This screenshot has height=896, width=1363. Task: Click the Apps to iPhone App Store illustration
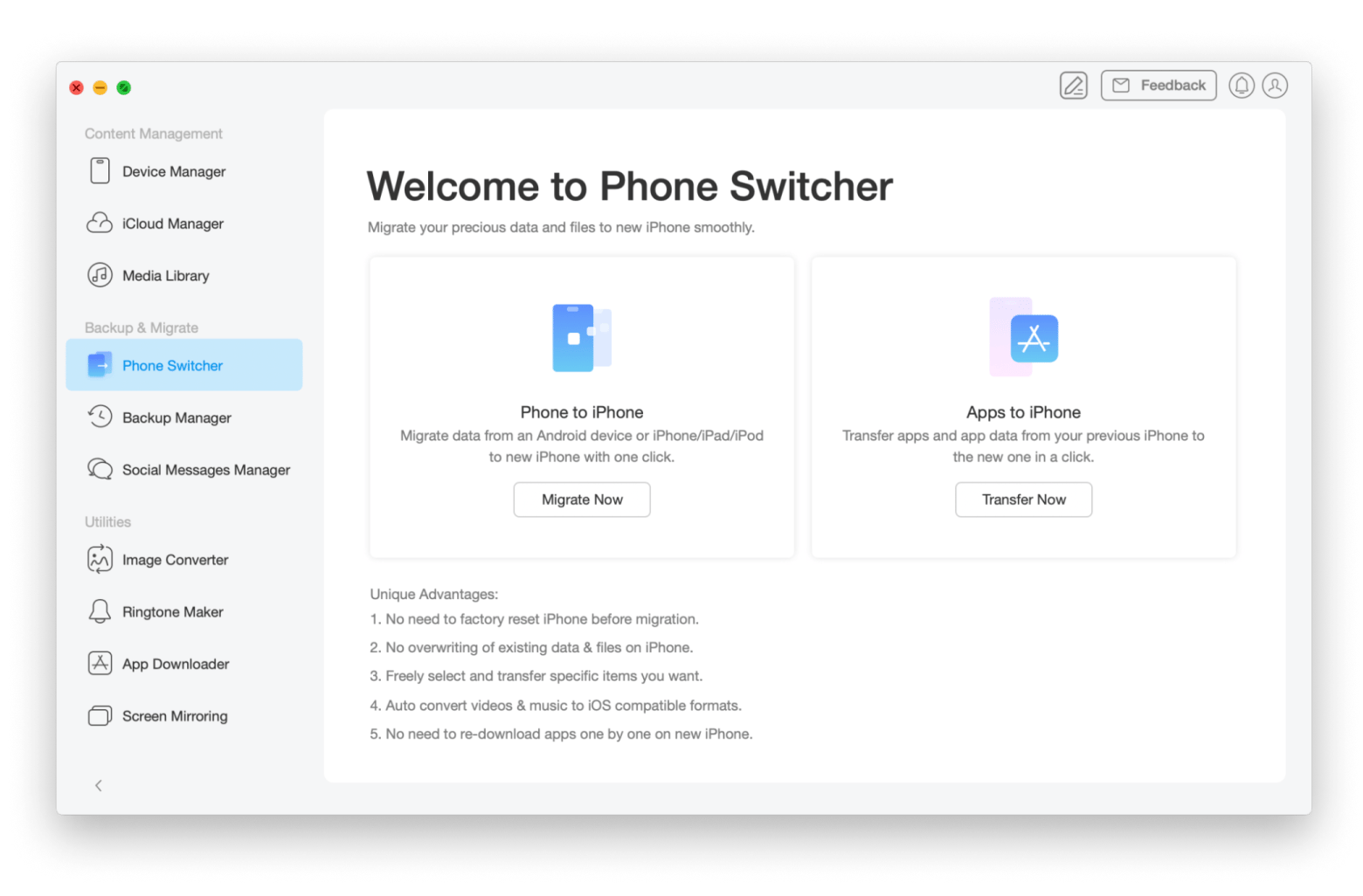(1024, 338)
